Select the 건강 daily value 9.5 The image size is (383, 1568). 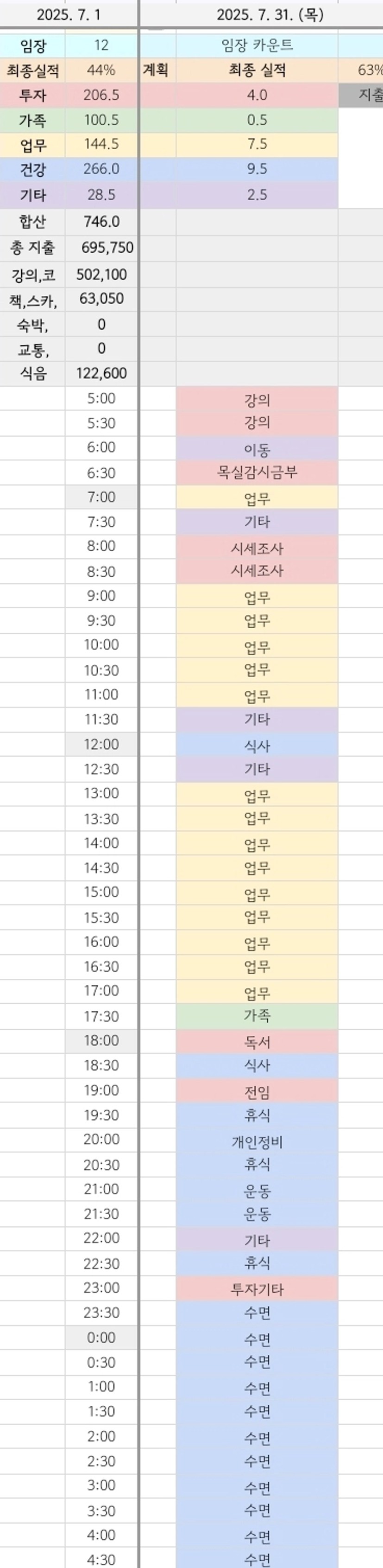coord(257,169)
